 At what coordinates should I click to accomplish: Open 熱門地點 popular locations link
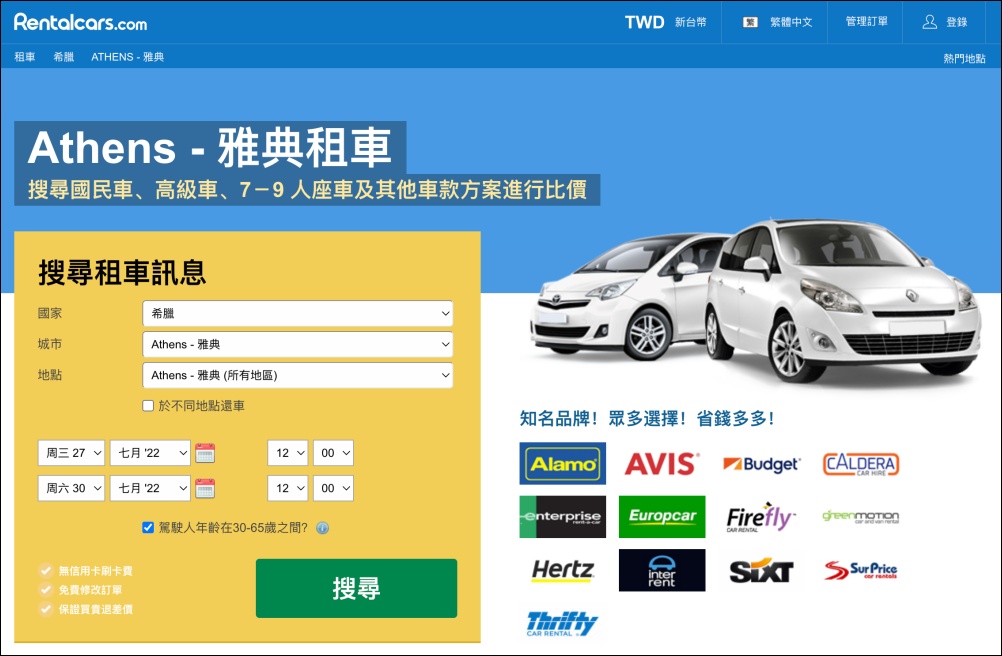pyautogui.click(x=964, y=58)
